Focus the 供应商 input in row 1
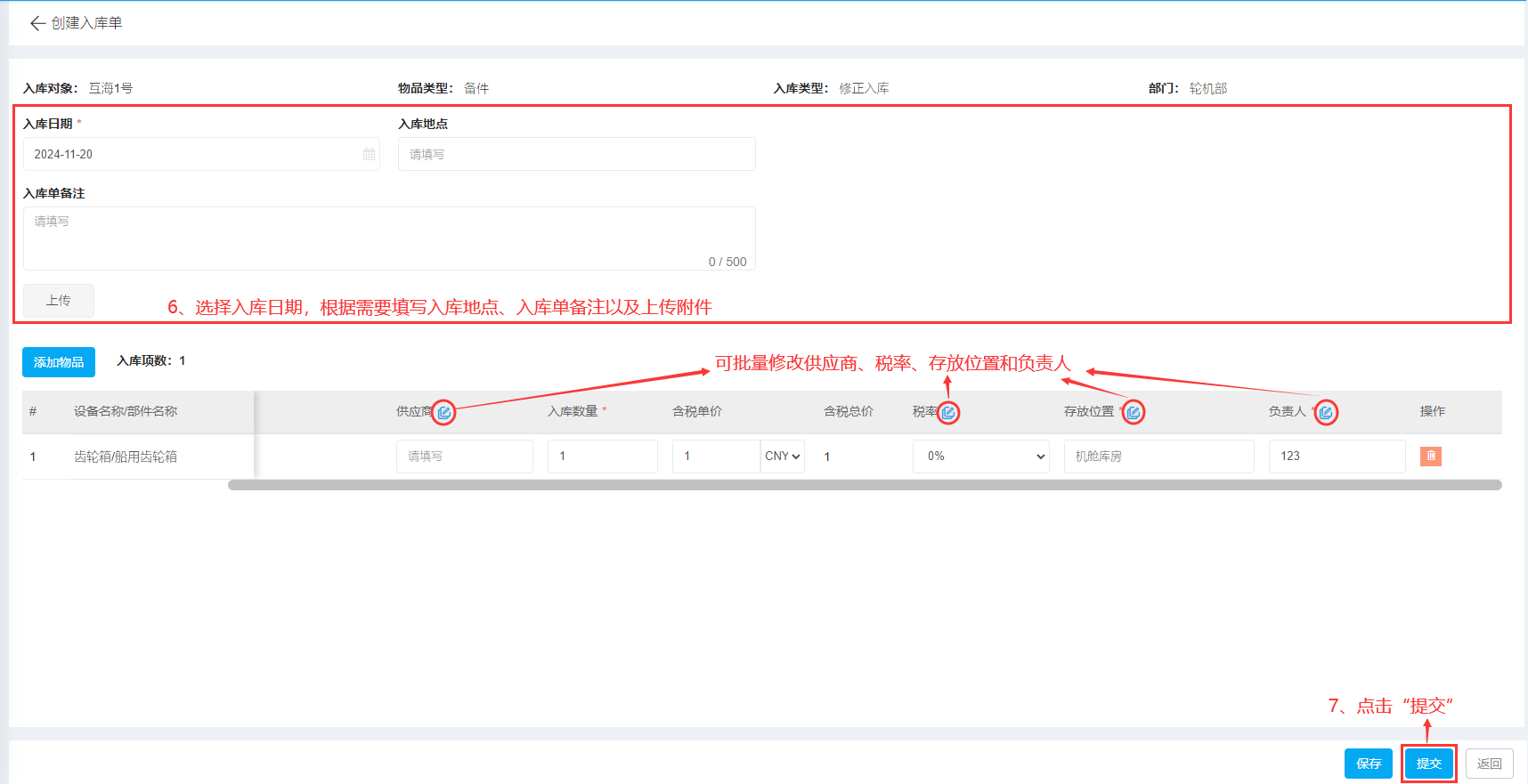This screenshot has width=1528, height=784. (x=465, y=457)
